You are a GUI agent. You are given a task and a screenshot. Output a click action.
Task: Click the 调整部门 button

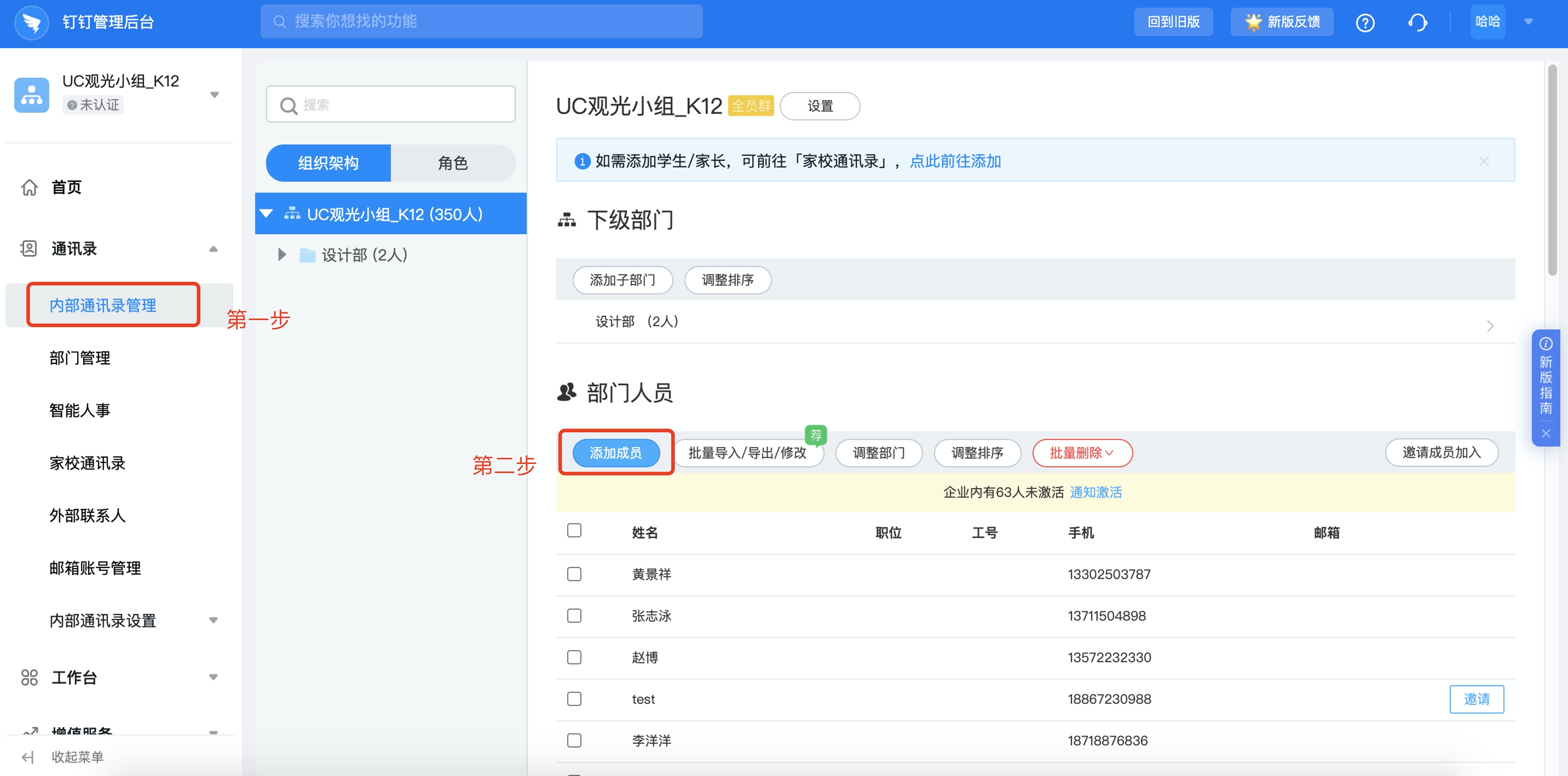878,453
